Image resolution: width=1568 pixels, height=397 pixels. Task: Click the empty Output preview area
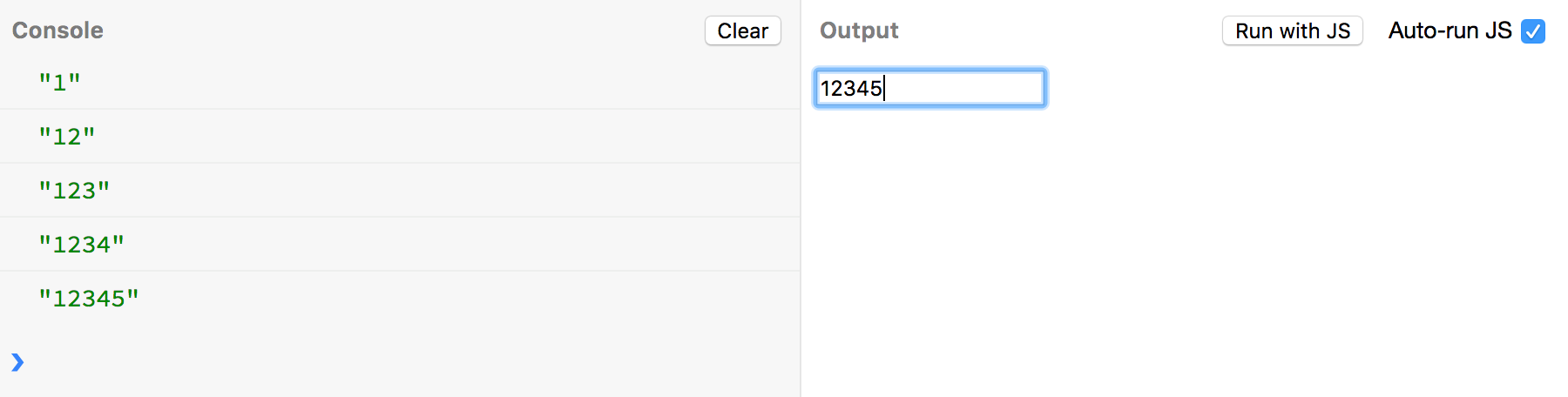click(1185, 252)
